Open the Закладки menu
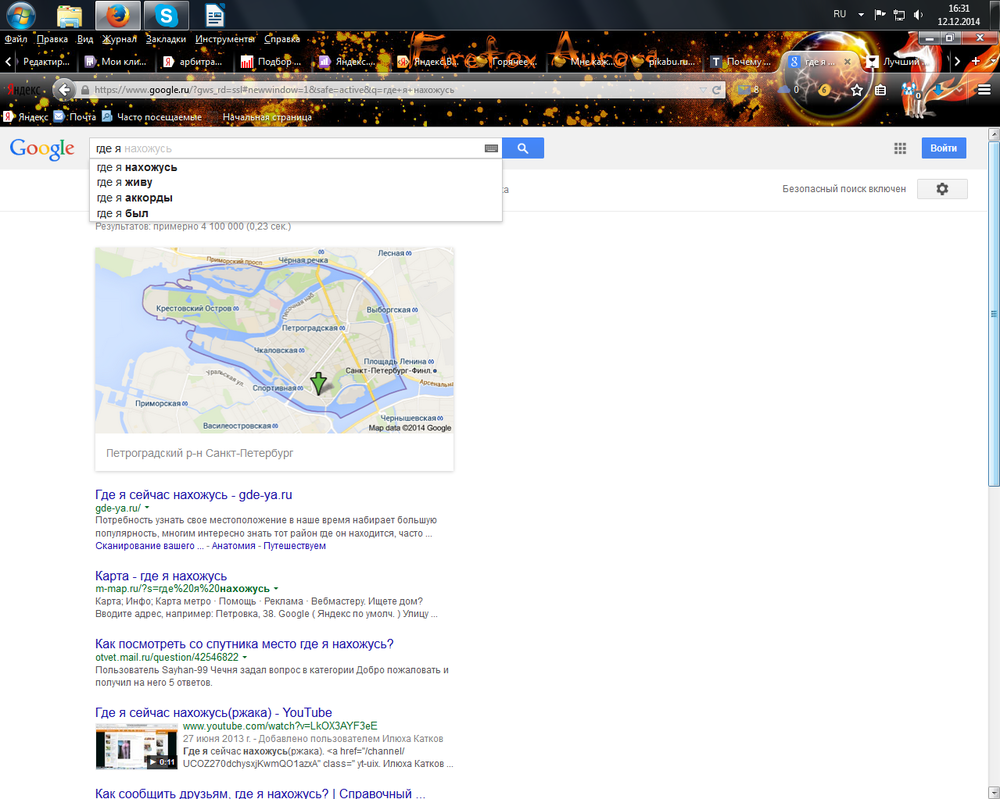 click(166, 39)
